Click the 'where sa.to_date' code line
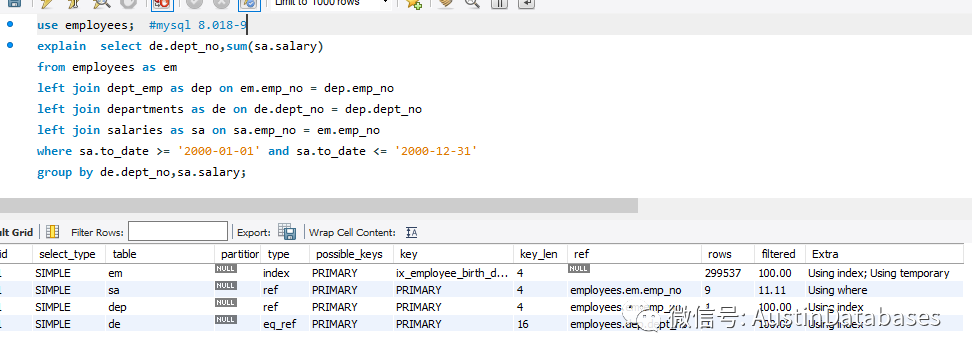This screenshot has height=360, width=972. click(x=257, y=151)
